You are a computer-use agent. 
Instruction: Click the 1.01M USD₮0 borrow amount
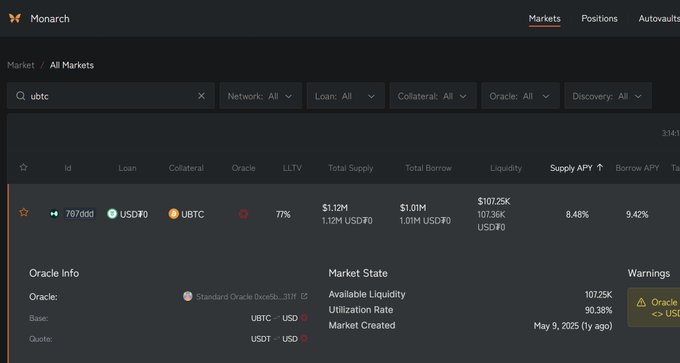point(425,221)
